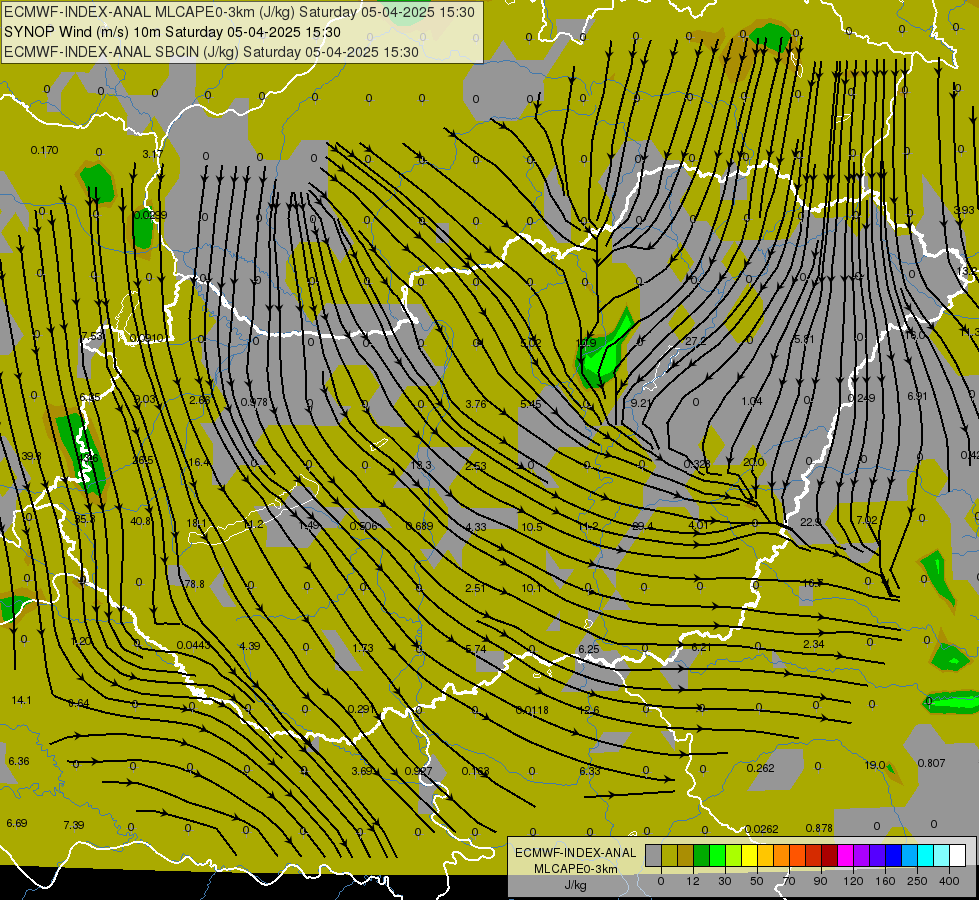Click the map value '0.0299'

150,215
